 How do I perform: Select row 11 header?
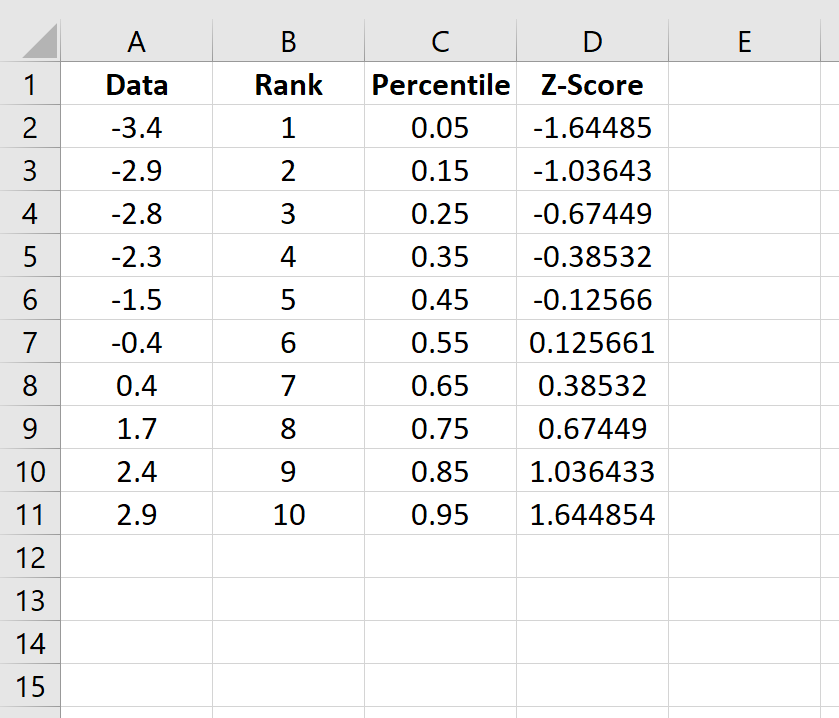click(30, 514)
